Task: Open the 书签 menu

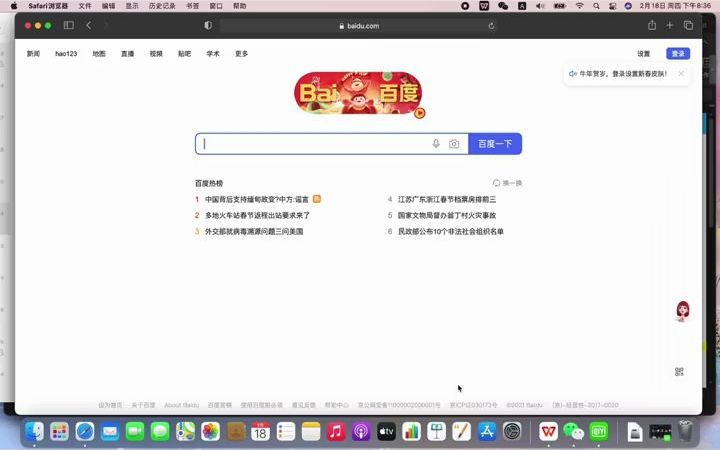Action: [192, 6]
